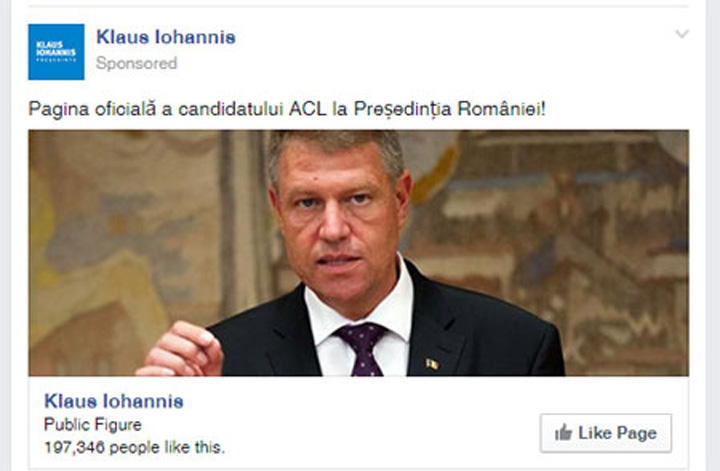Click Președinția României in the post text
Viewport: 720px width, 471px height.
point(450,109)
